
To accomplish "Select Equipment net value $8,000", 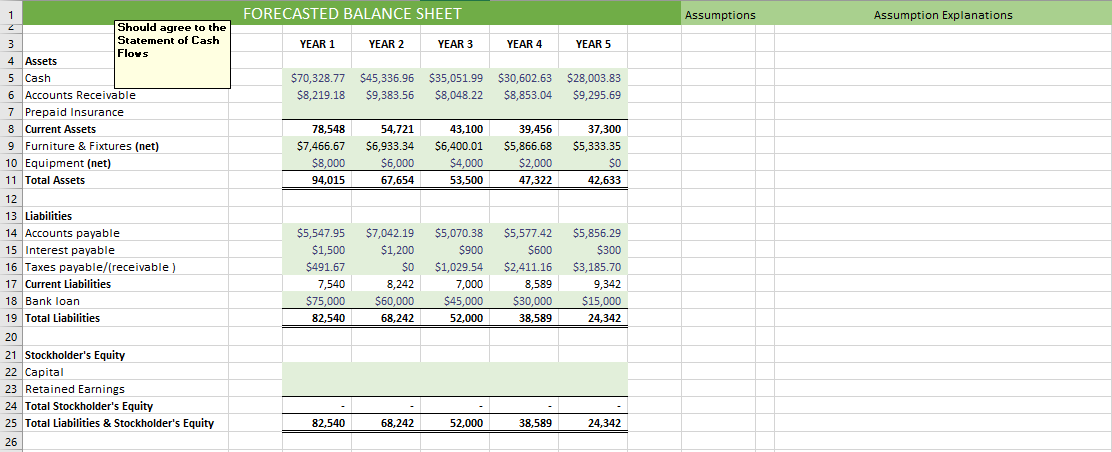I will (318, 163).
